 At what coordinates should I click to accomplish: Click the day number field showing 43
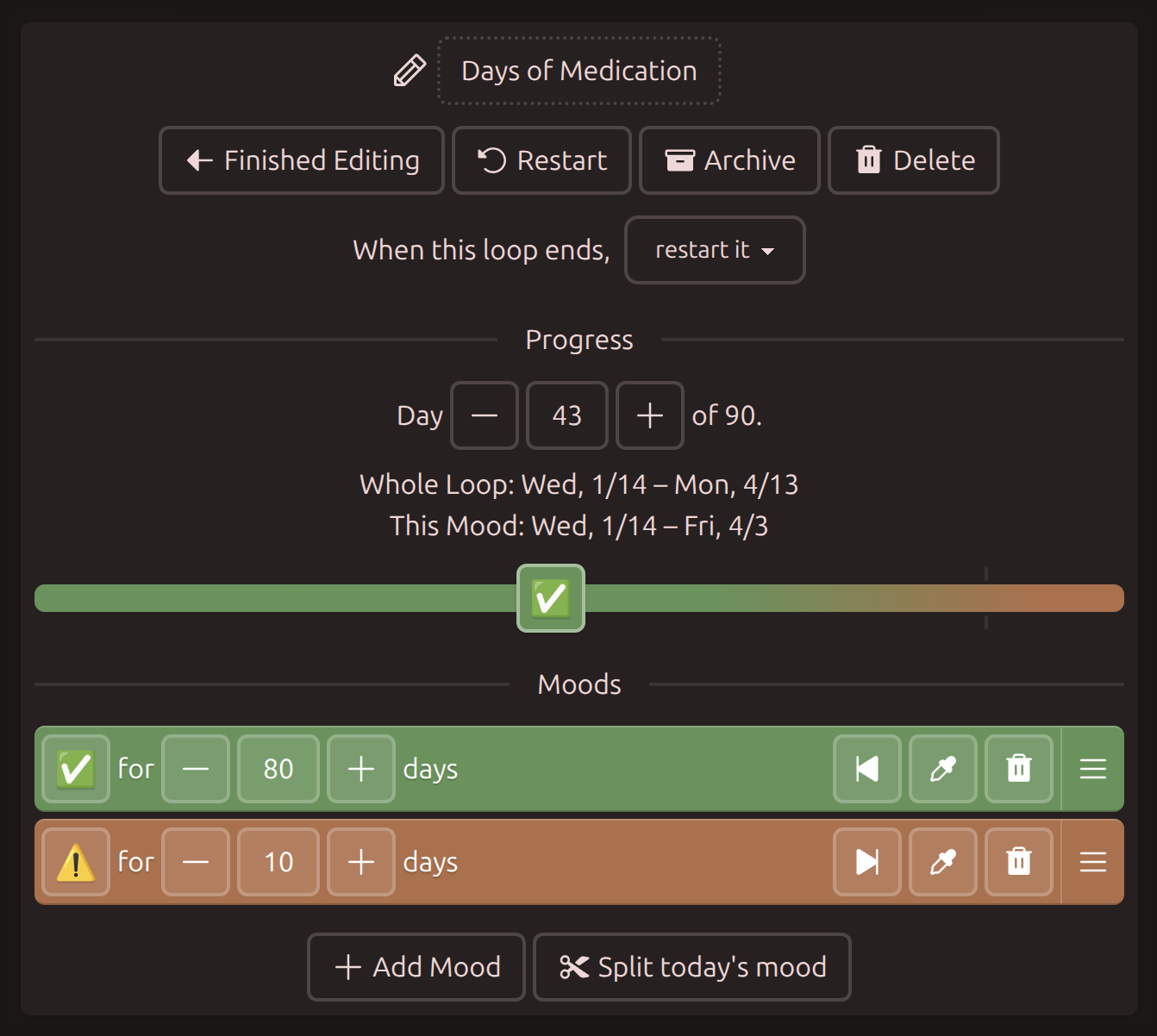pos(566,415)
